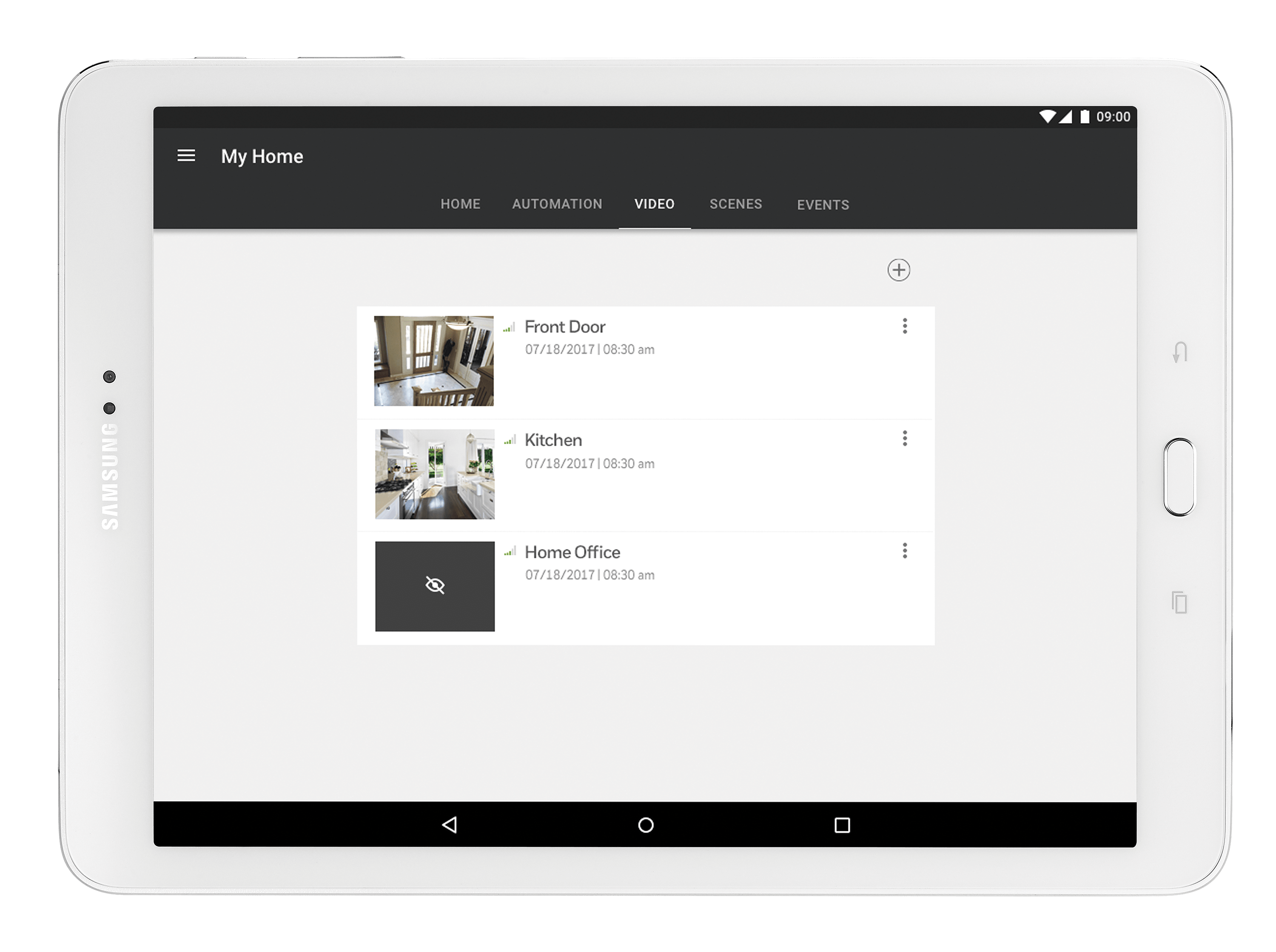Viewport: 1276px width, 952px height.
Task: Tap the battery status icon
Action: 1084,117
